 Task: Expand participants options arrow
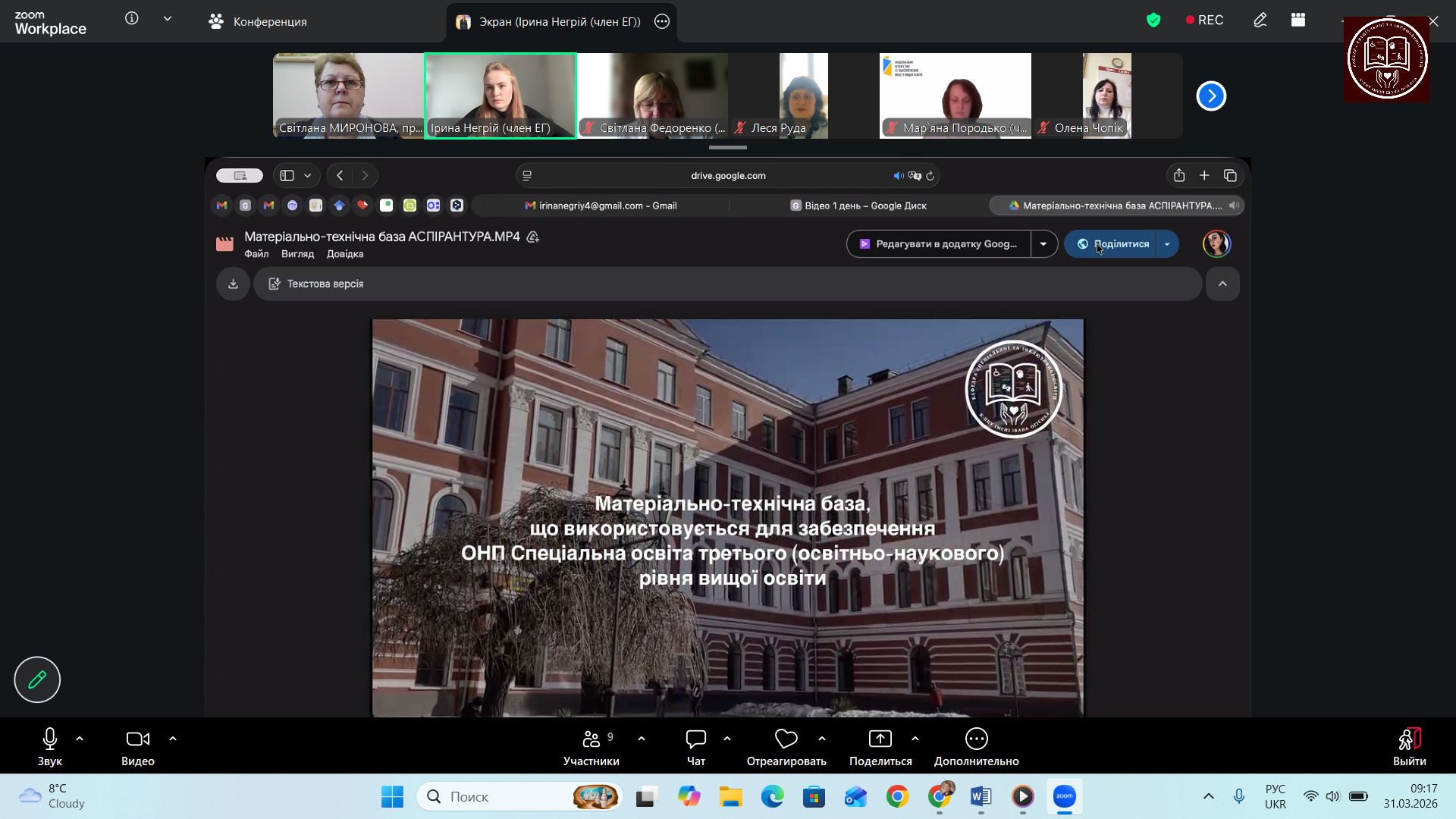[x=642, y=738]
